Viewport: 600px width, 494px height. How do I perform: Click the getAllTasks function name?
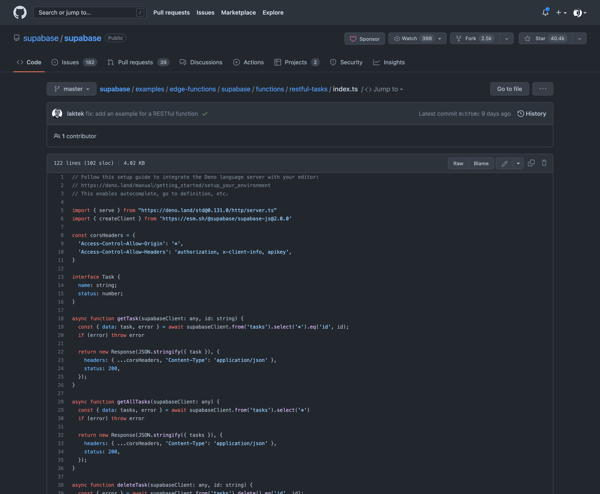(134, 402)
